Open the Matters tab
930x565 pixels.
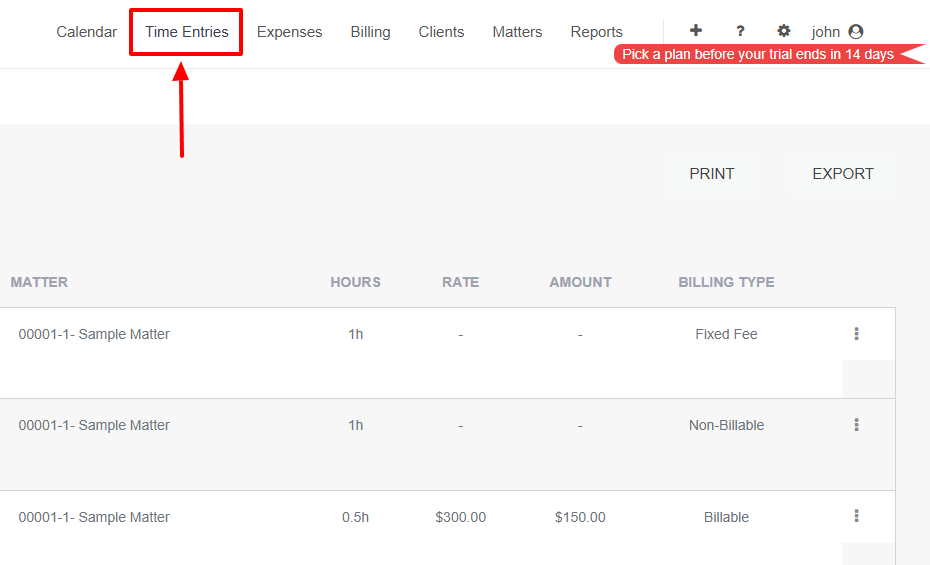(x=517, y=32)
